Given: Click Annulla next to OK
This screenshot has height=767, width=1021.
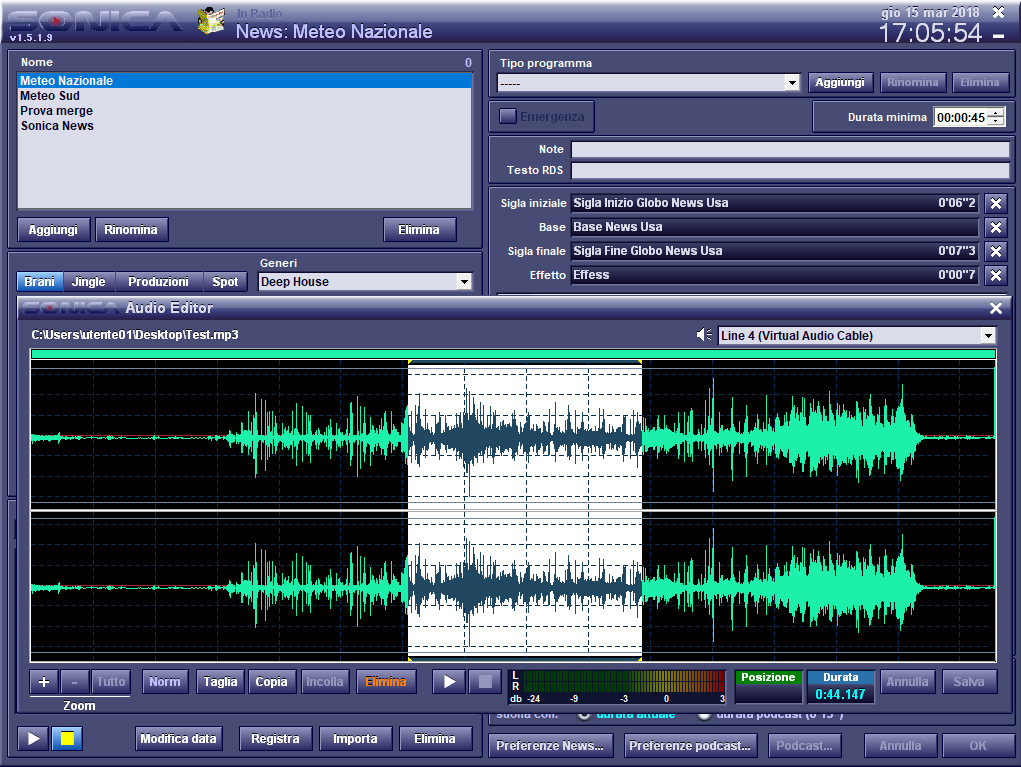Looking at the screenshot, I should (901, 746).
